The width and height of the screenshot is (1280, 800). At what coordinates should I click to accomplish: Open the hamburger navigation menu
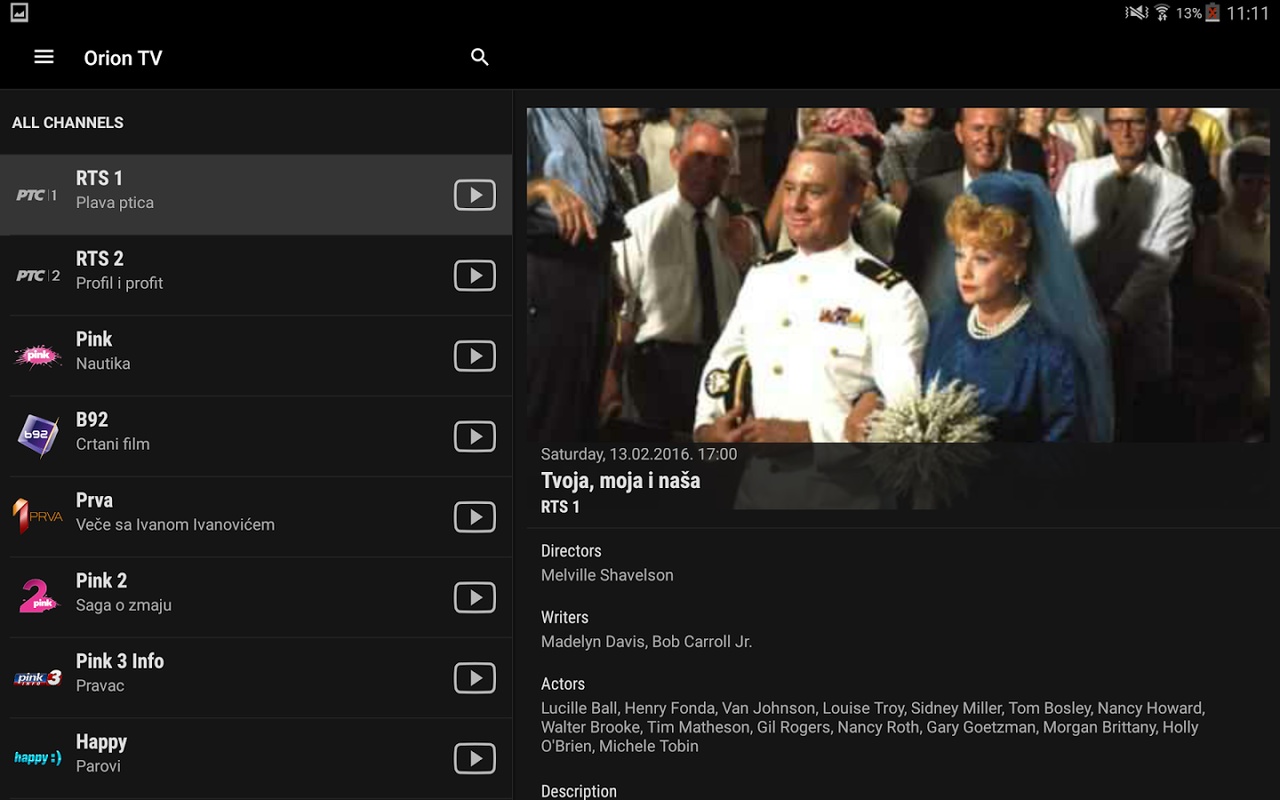44,57
